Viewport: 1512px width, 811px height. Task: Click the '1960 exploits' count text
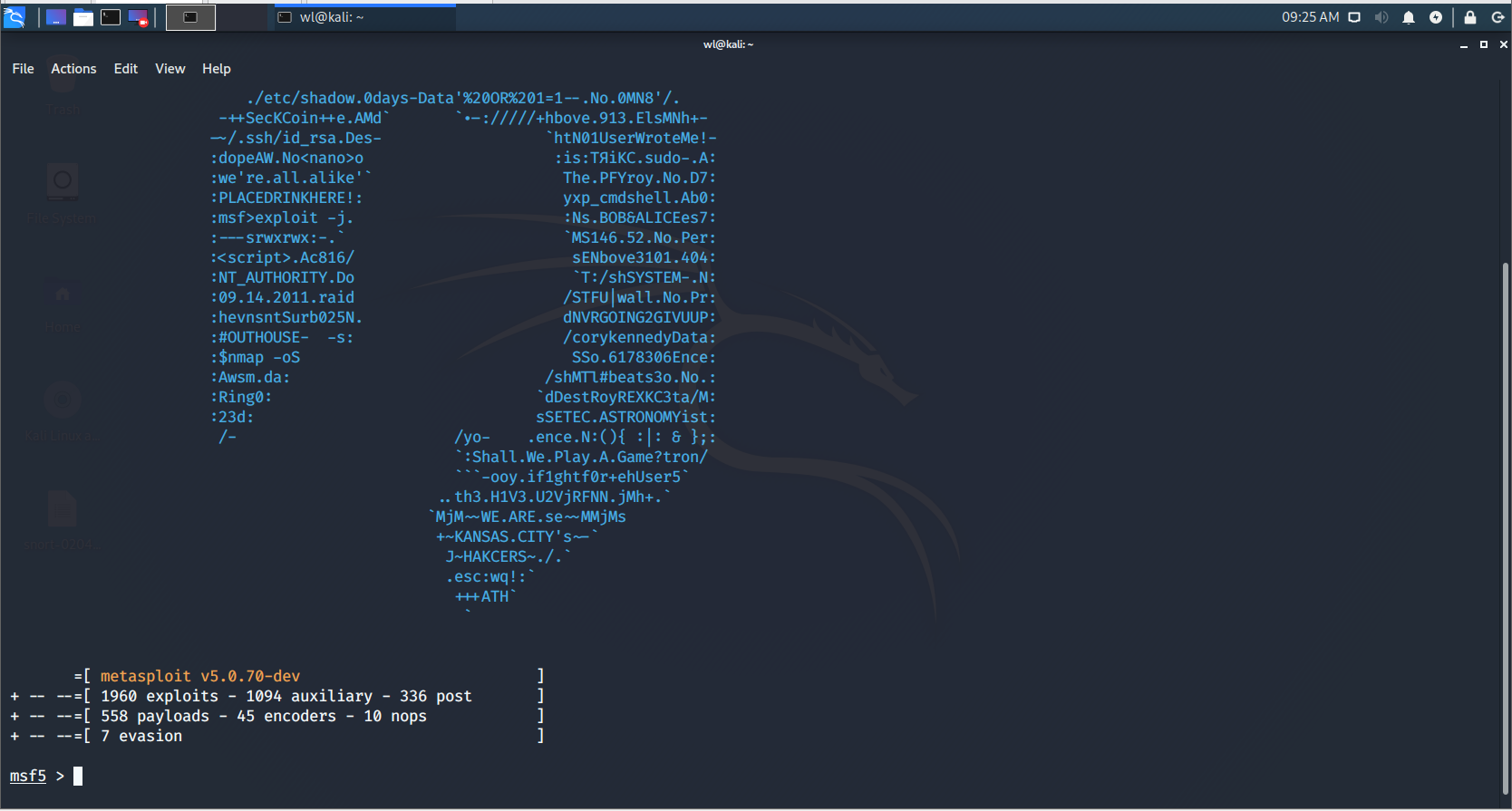coord(160,696)
